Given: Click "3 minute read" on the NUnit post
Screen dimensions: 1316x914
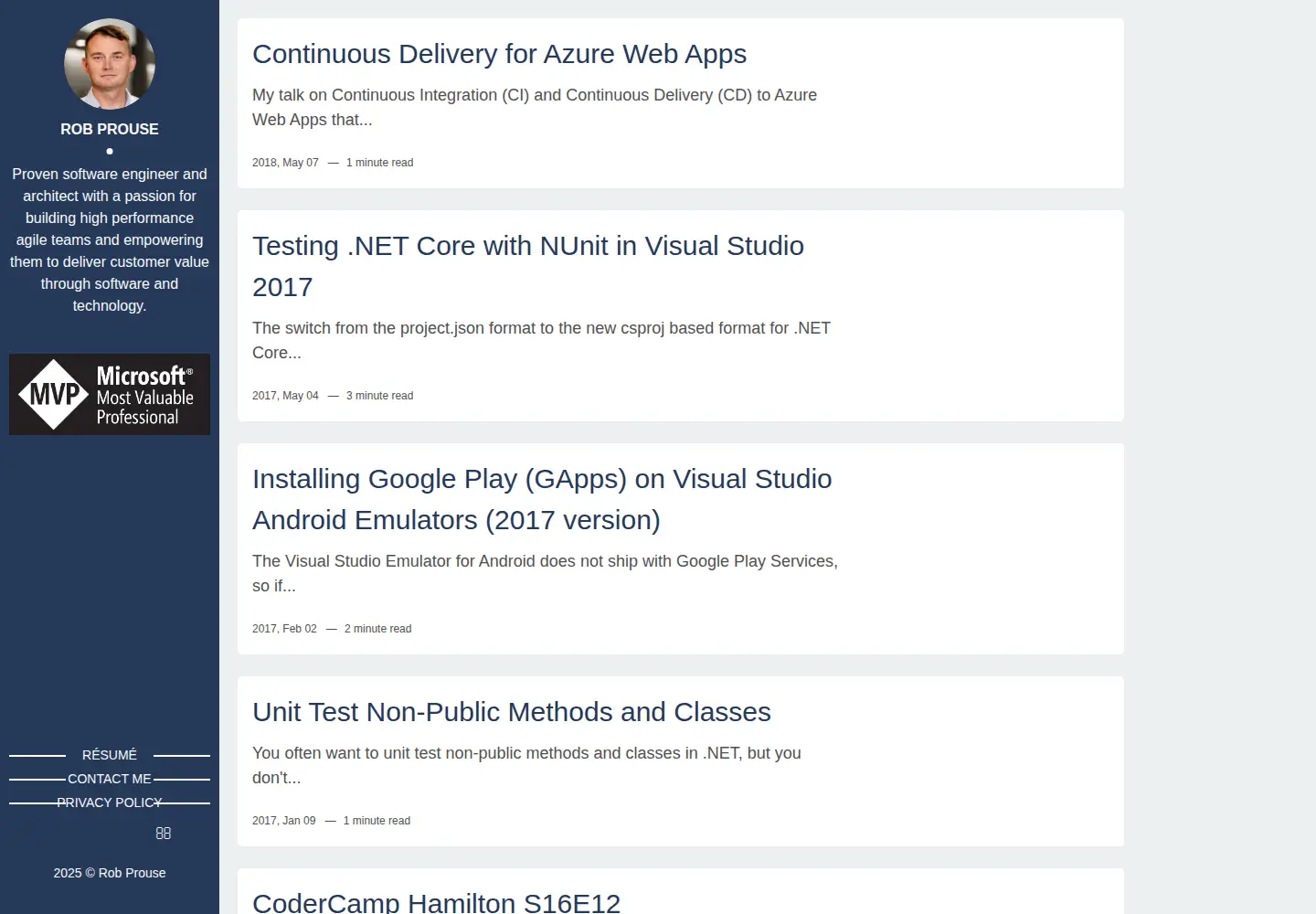Looking at the screenshot, I should pyautogui.click(x=379, y=396).
